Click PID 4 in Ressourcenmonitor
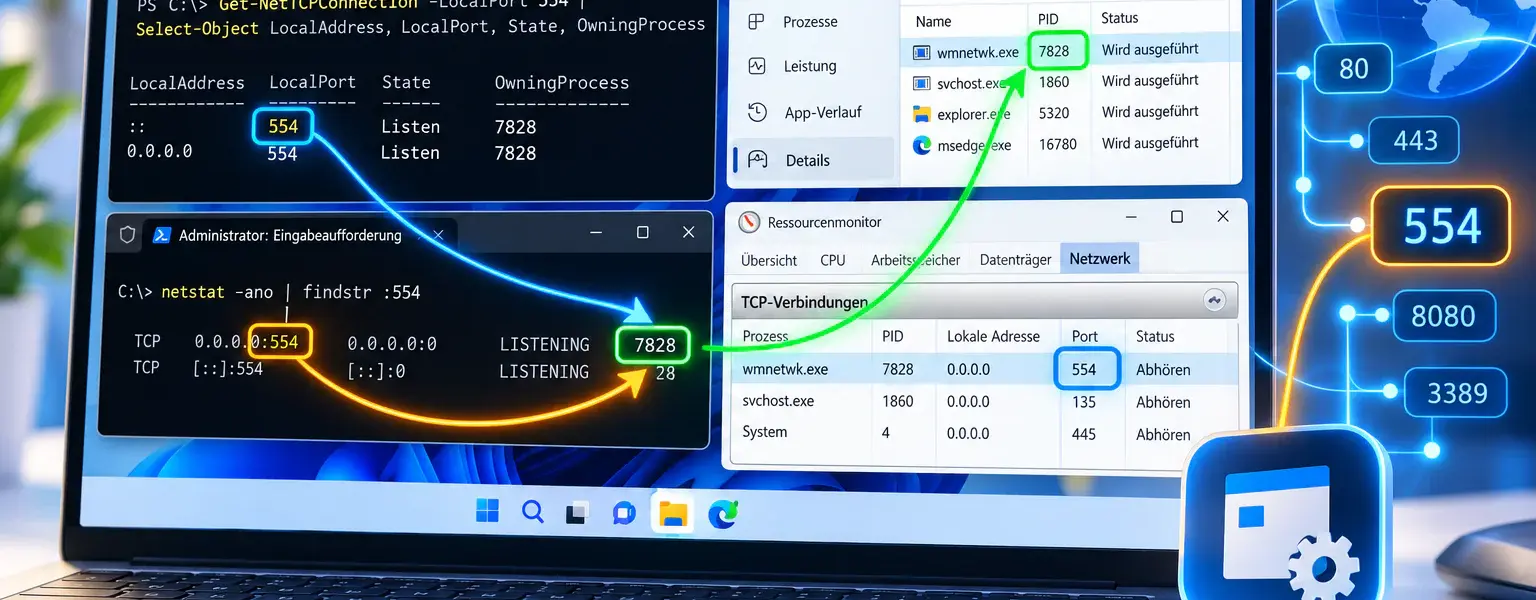Screen dimensions: 1536x600 [887, 434]
